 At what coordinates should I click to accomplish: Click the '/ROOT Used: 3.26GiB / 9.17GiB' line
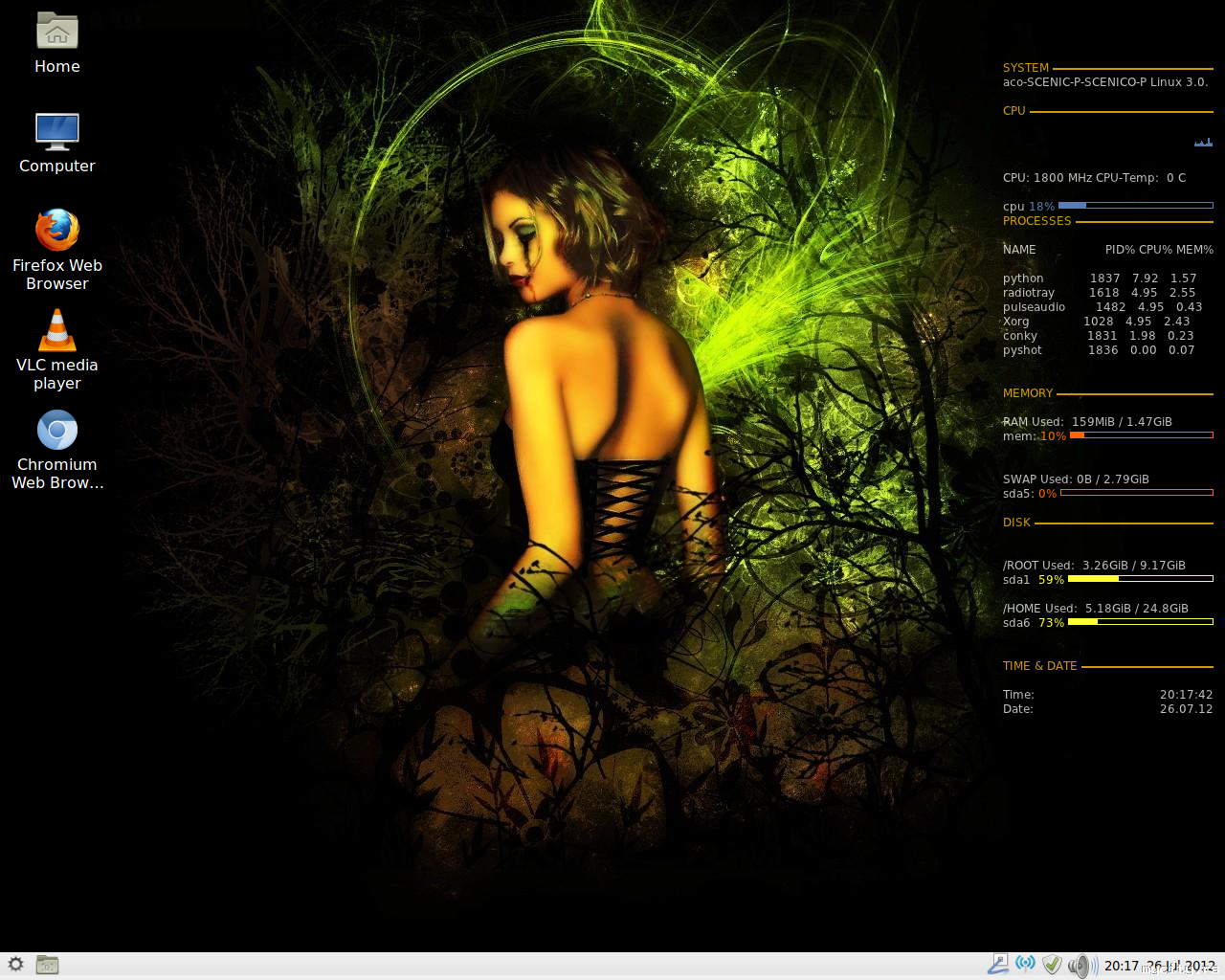[1094, 566]
